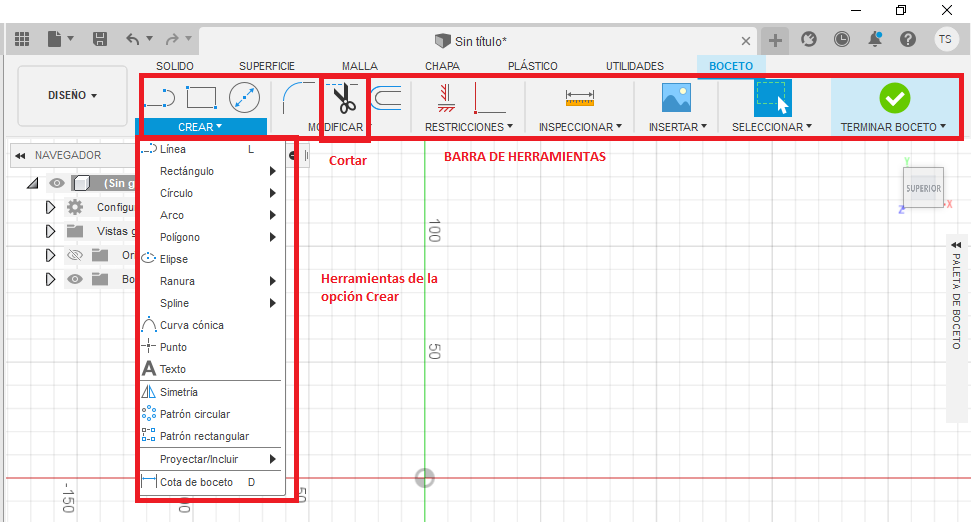Select the Rectangle tool icon in the toolbar
971x522 pixels.
point(202,98)
